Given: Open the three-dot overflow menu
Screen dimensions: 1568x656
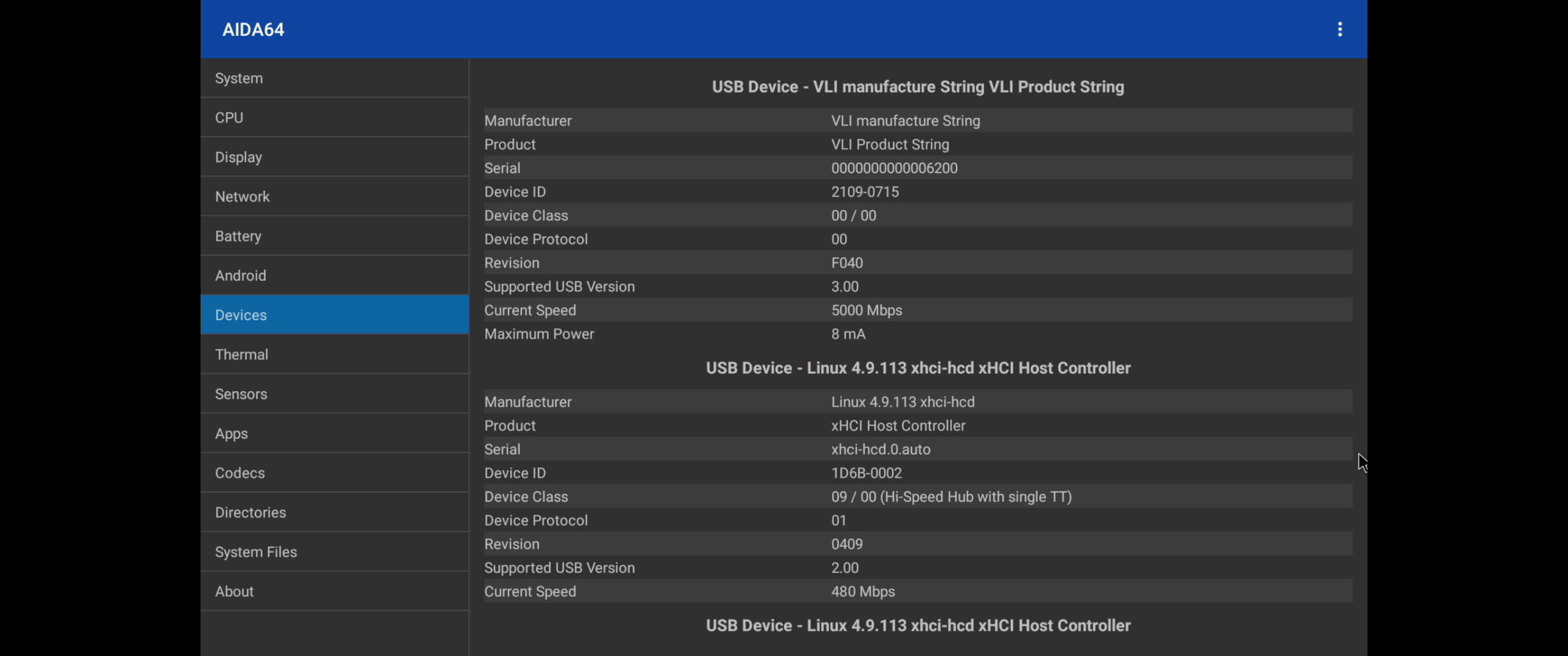Looking at the screenshot, I should pyautogui.click(x=1339, y=29).
